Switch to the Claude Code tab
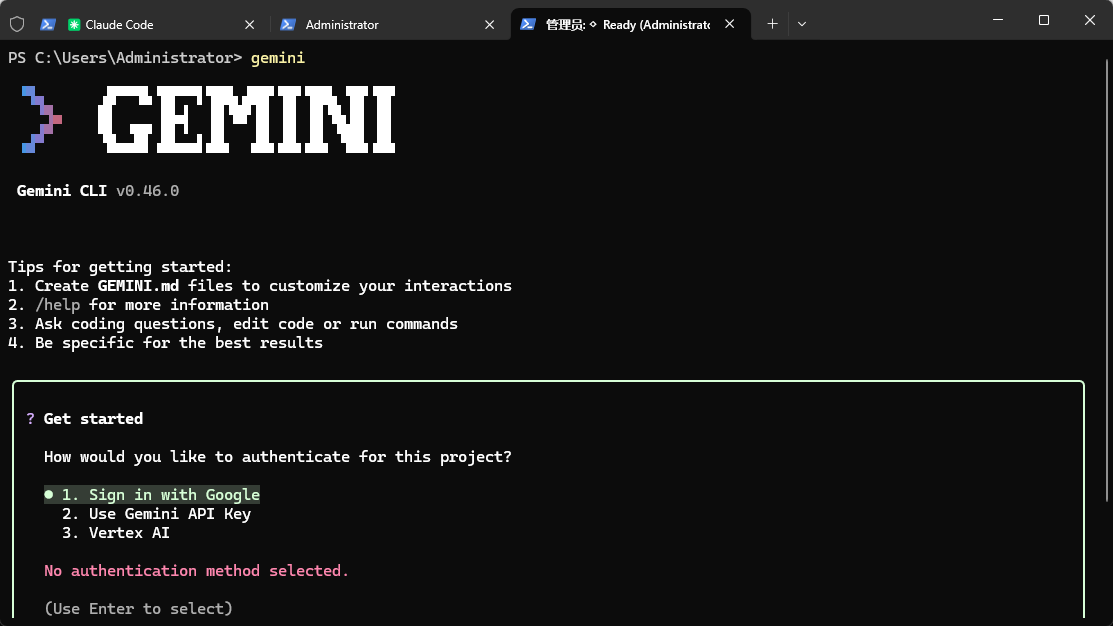This screenshot has width=1113, height=626. coord(148,24)
